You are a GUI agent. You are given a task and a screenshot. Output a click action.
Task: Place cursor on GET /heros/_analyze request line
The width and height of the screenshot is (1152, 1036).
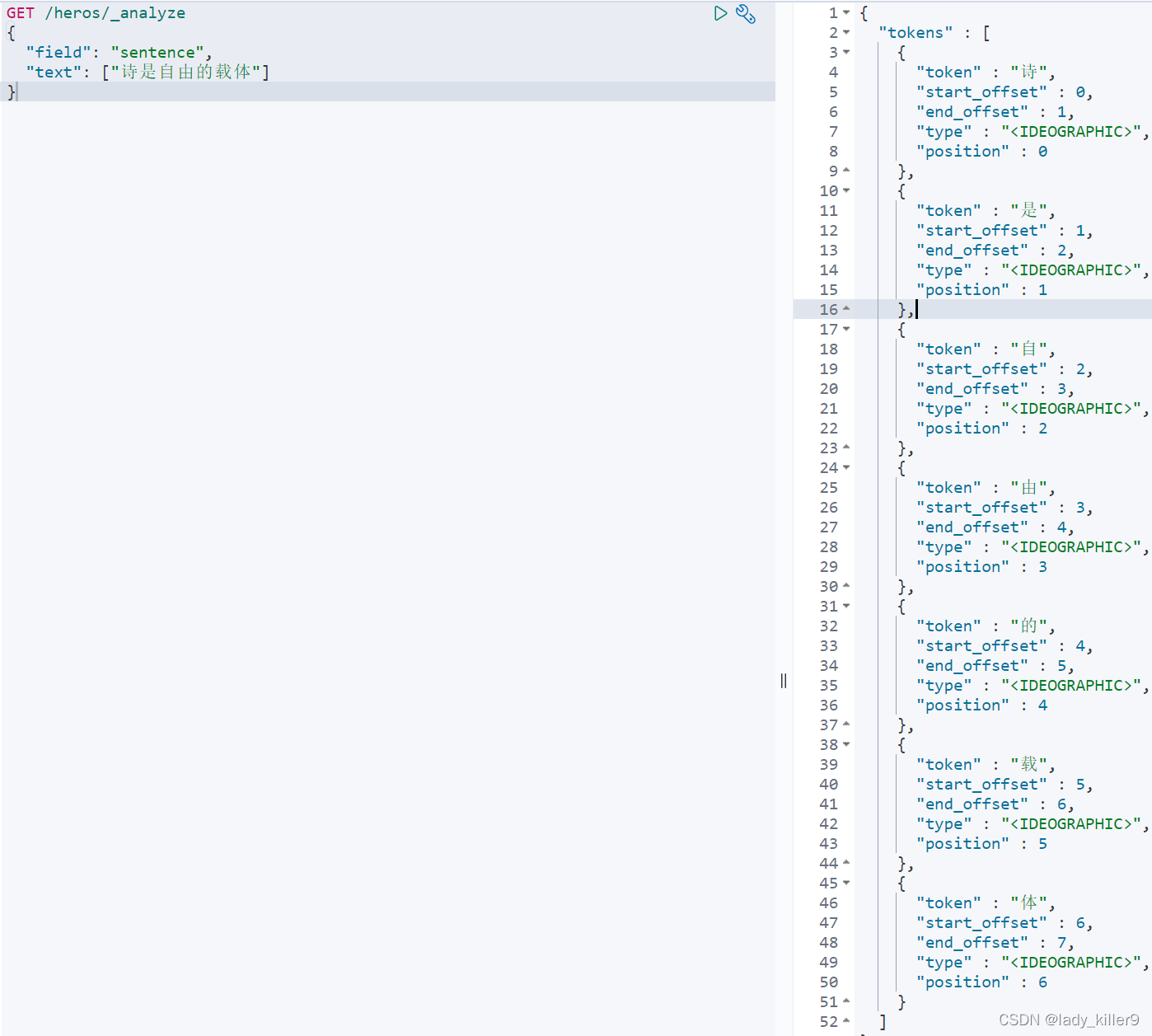[x=96, y=13]
